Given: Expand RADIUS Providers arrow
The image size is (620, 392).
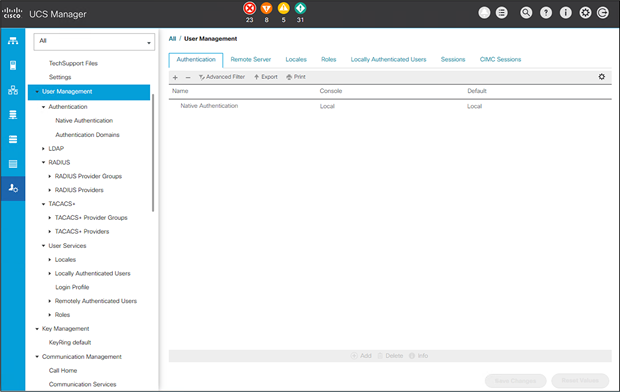Looking at the screenshot, I should [50, 190].
